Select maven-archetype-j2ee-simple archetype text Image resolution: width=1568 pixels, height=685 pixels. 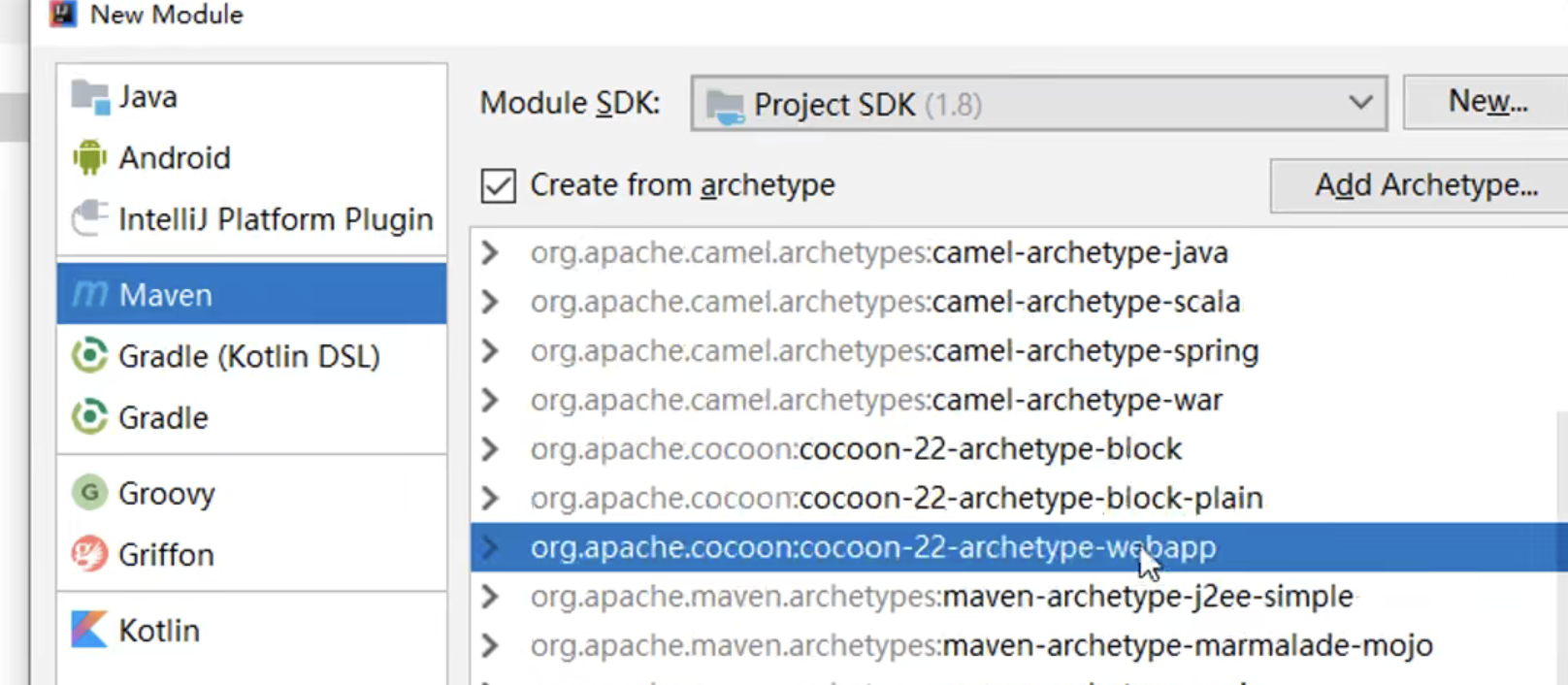[x=941, y=596]
